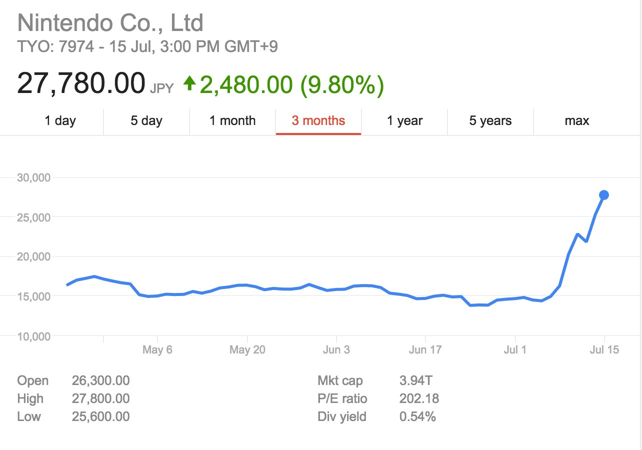The width and height of the screenshot is (642, 450).
Task: Select the 1 day tab
Action: tap(60, 121)
